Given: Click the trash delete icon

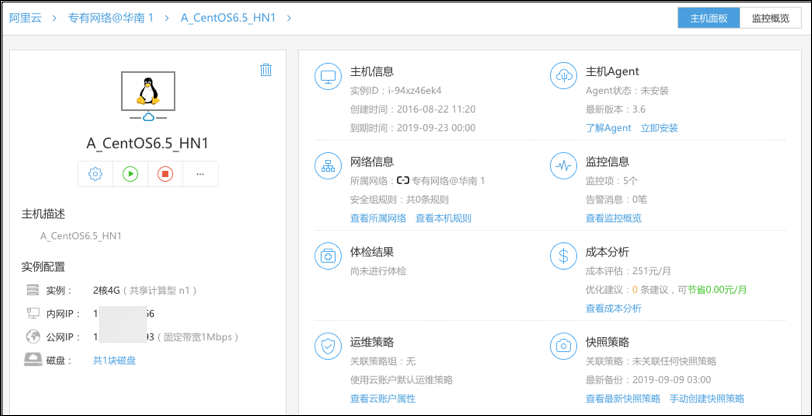Looking at the screenshot, I should (265, 70).
